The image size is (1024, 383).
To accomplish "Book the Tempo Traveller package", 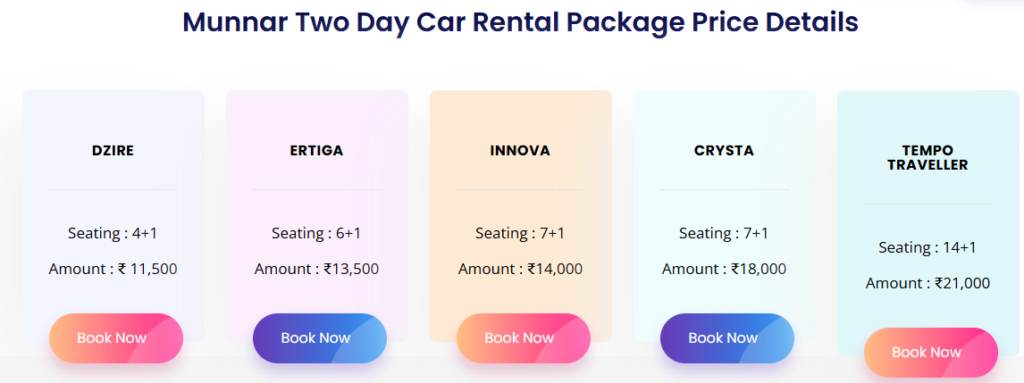I will click(931, 352).
